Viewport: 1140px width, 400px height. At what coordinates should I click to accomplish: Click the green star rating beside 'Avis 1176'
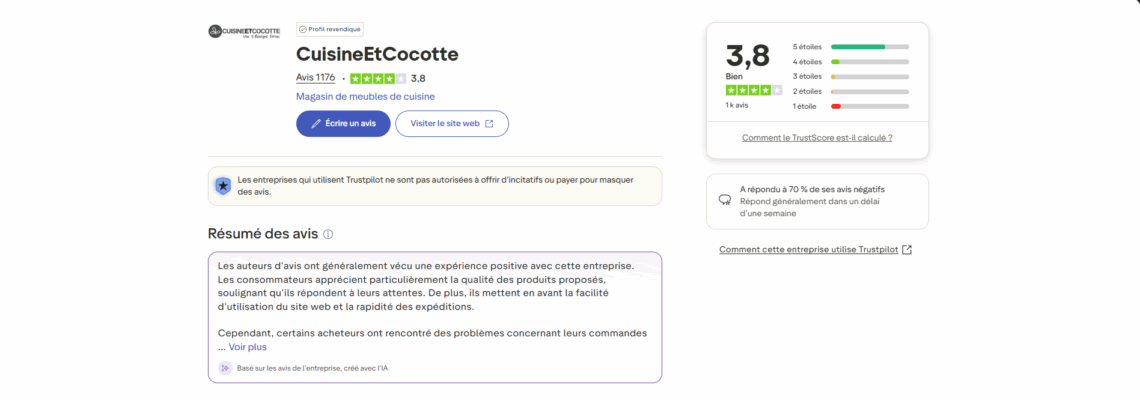(378, 78)
